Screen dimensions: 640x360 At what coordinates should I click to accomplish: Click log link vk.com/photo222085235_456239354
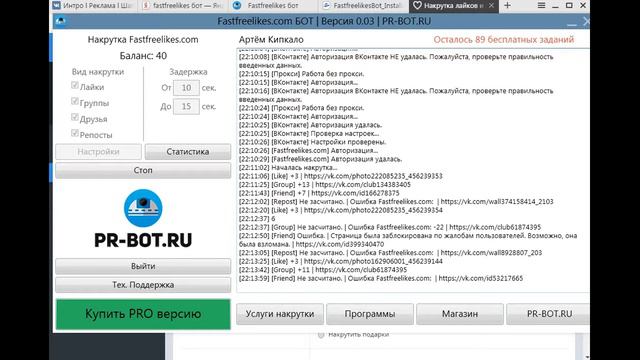pyautogui.click(x=373, y=210)
